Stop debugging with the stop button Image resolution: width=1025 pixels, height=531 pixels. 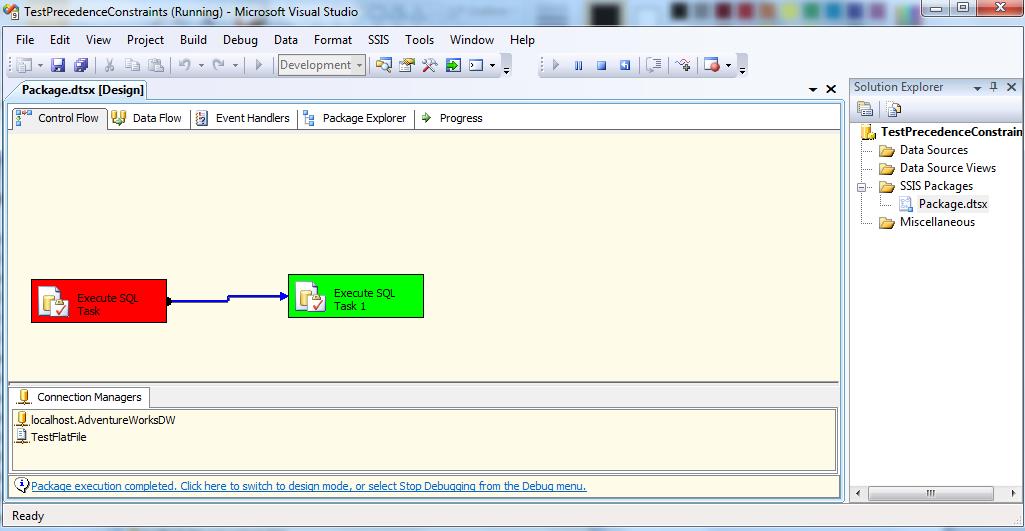[x=601, y=66]
